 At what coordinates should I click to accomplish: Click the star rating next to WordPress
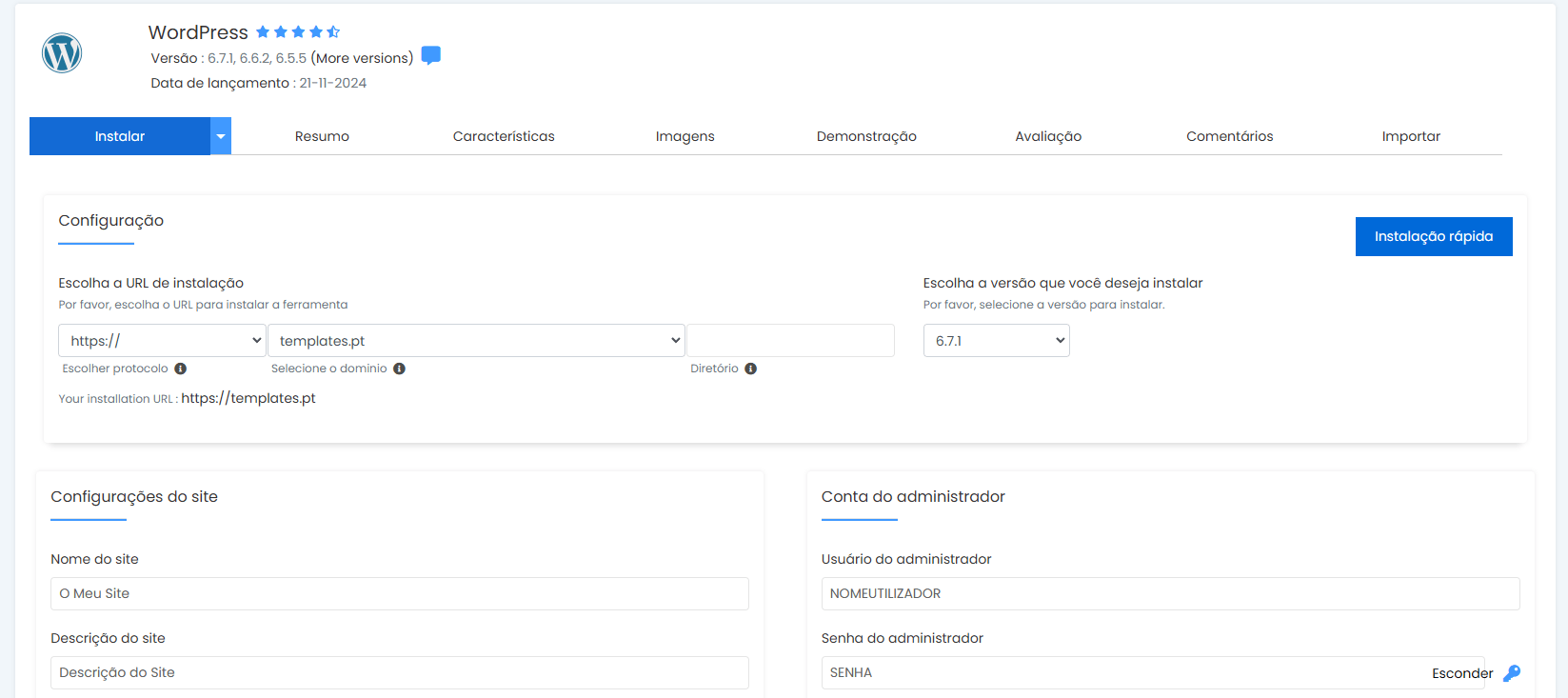click(x=297, y=32)
